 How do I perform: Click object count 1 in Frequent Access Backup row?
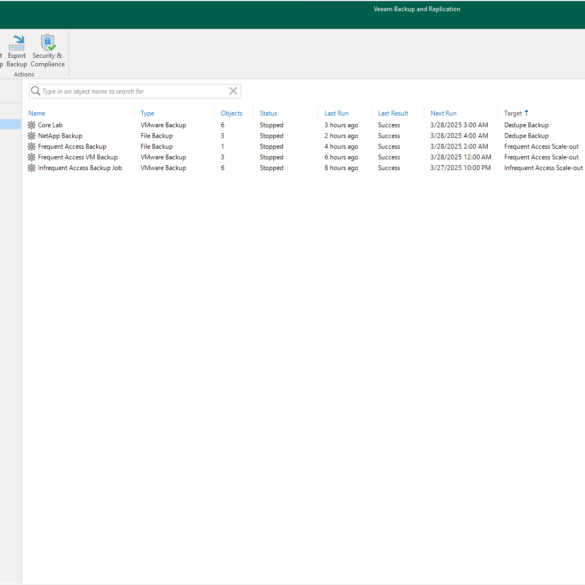click(x=222, y=147)
